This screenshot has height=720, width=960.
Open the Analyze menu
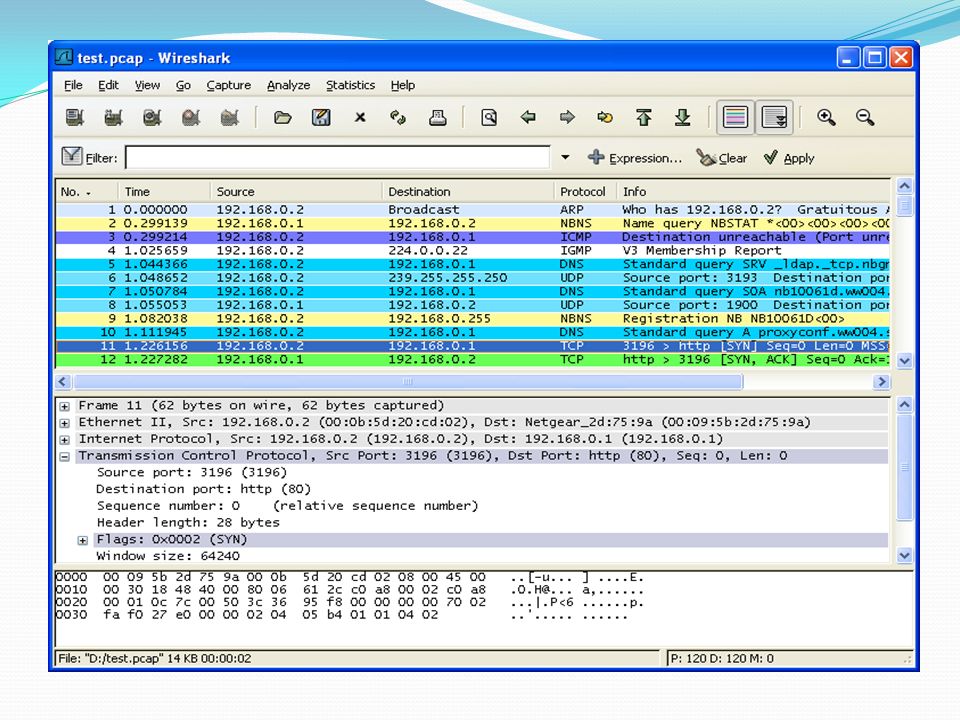click(x=288, y=85)
